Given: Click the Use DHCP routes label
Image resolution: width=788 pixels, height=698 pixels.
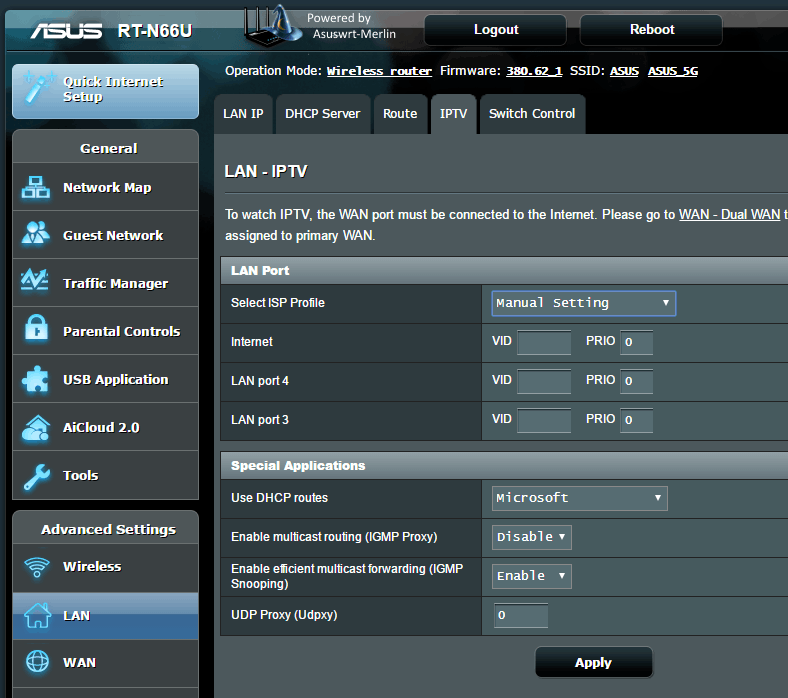Looking at the screenshot, I should [x=279, y=497].
